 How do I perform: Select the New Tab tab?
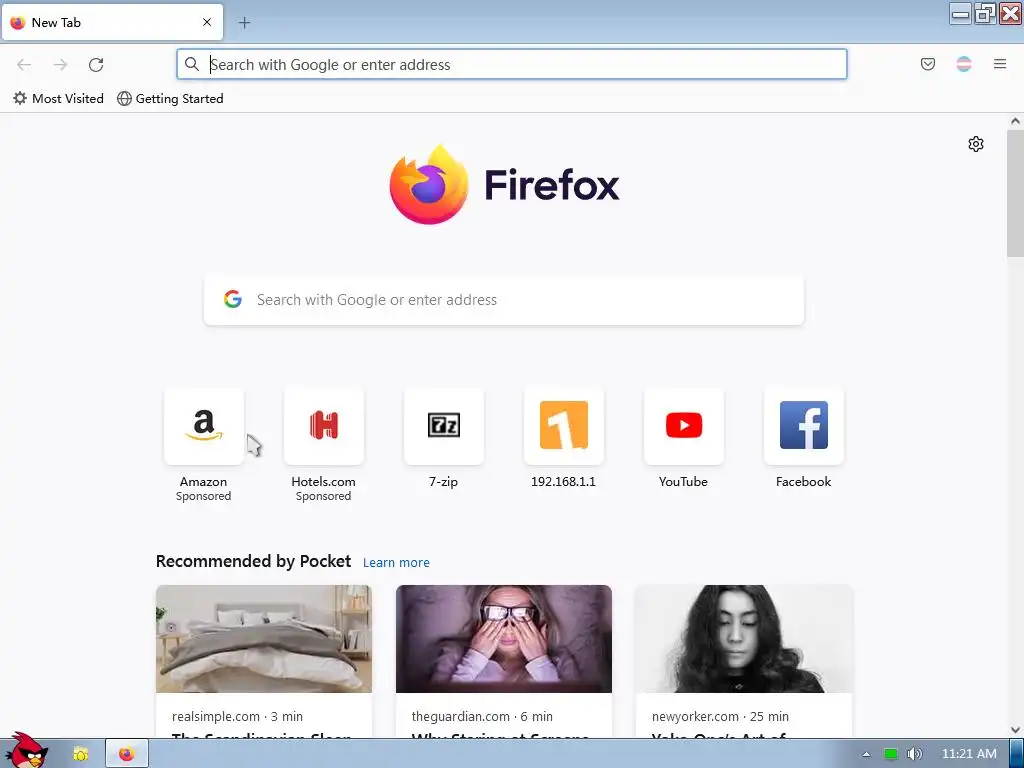(112, 22)
